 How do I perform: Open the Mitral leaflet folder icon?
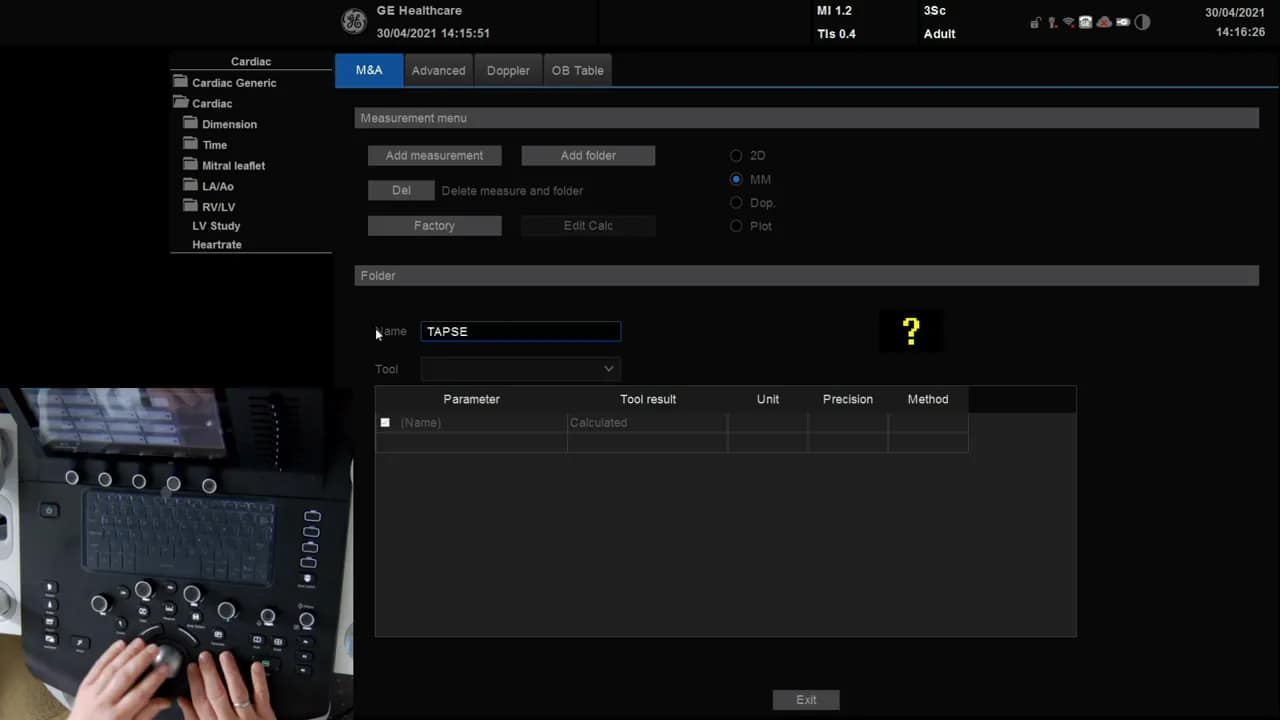tap(191, 165)
